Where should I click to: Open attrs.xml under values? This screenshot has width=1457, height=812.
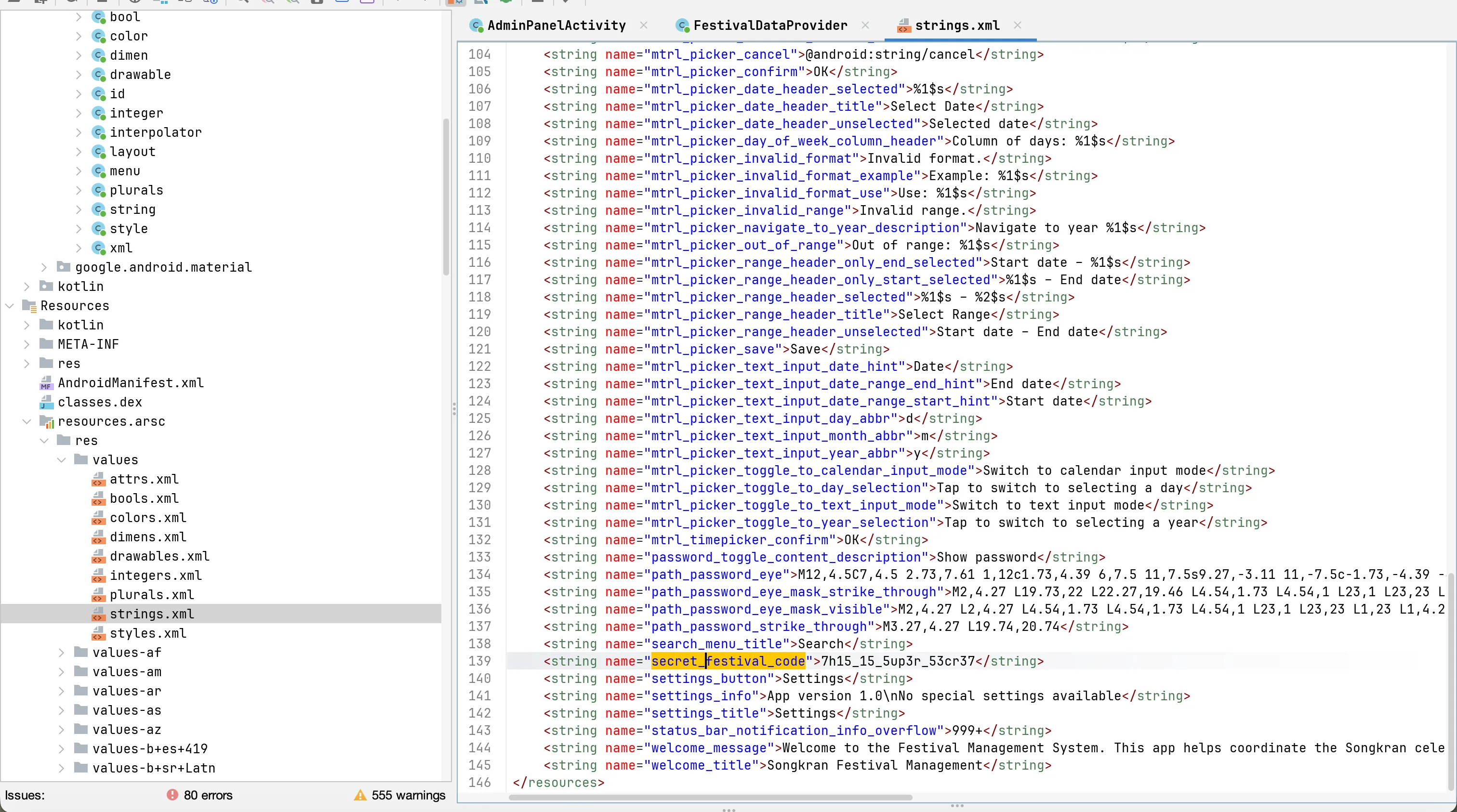tap(144, 479)
